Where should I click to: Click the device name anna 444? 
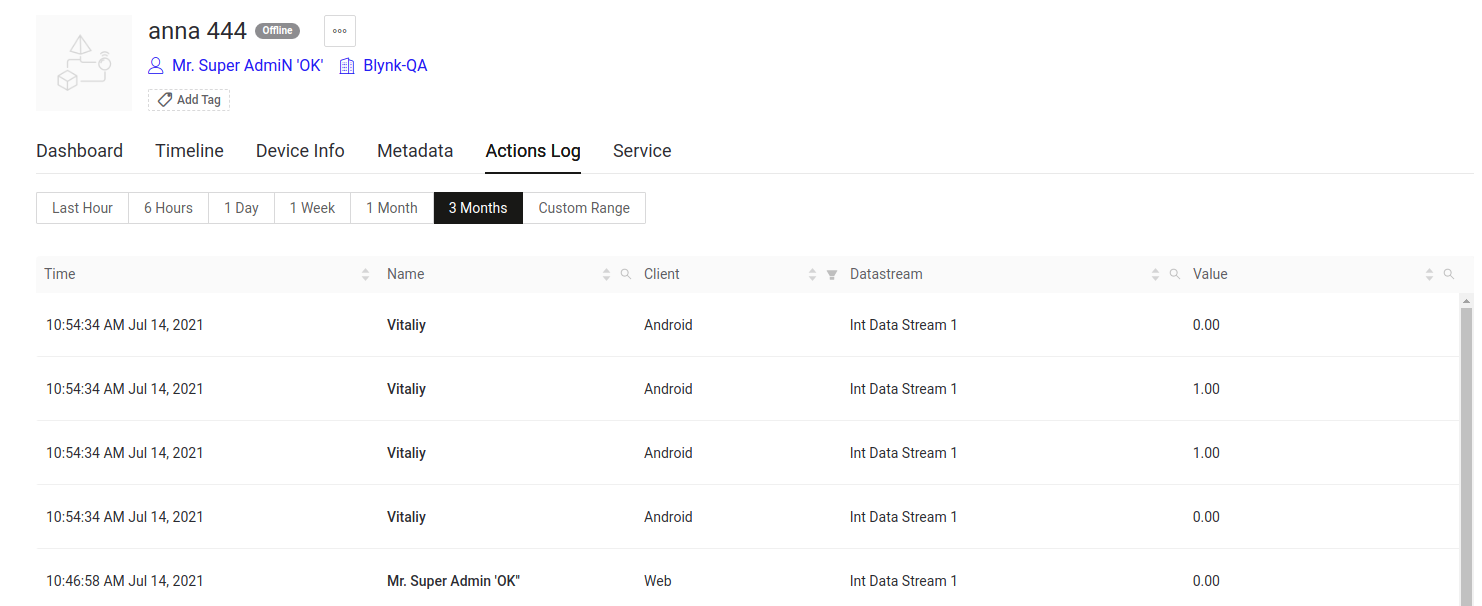[198, 31]
